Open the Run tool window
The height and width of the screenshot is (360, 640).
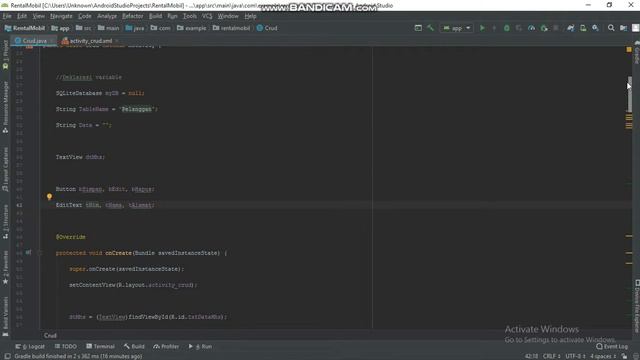point(200,347)
